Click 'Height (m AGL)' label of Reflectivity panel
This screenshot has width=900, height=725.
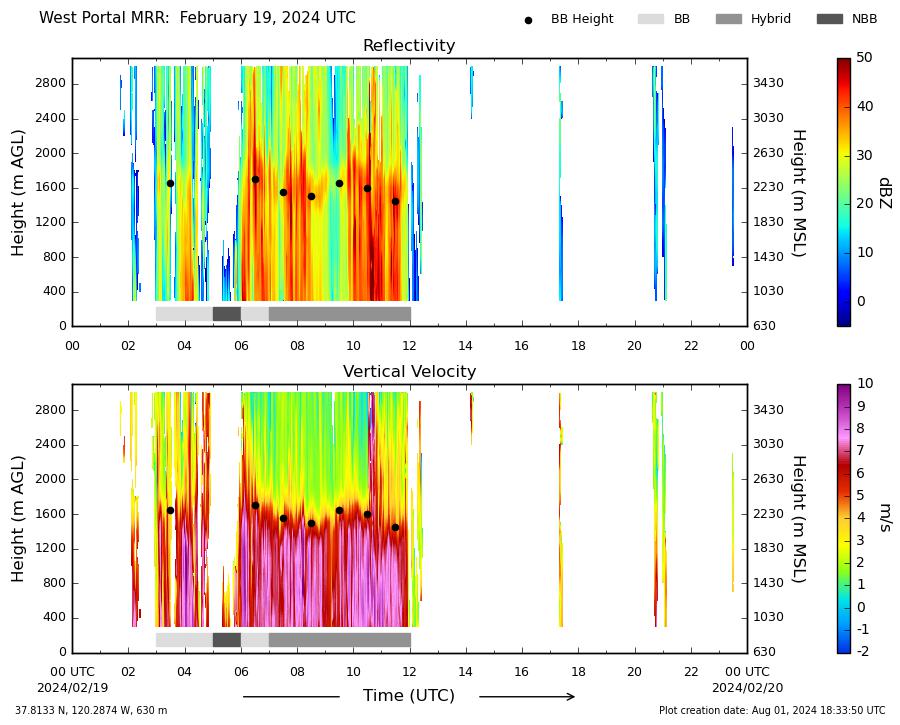[18, 193]
